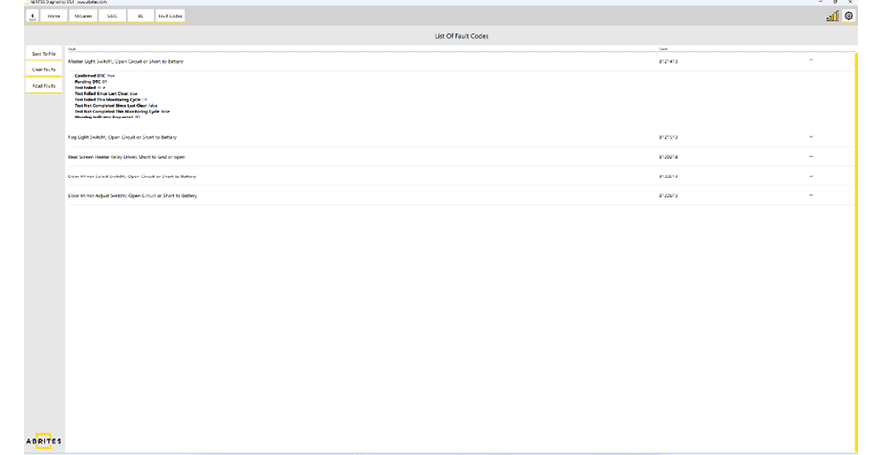Image resolution: width=883 pixels, height=455 pixels.
Task: Open the Home breadcrumb
Action: point(53,16)
